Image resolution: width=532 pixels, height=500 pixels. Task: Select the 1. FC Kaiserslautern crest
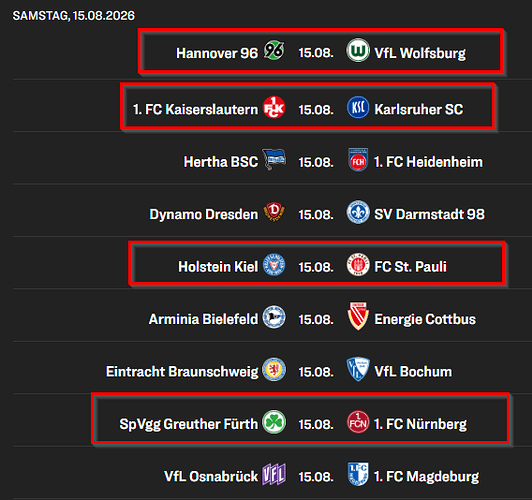[274, 107]
